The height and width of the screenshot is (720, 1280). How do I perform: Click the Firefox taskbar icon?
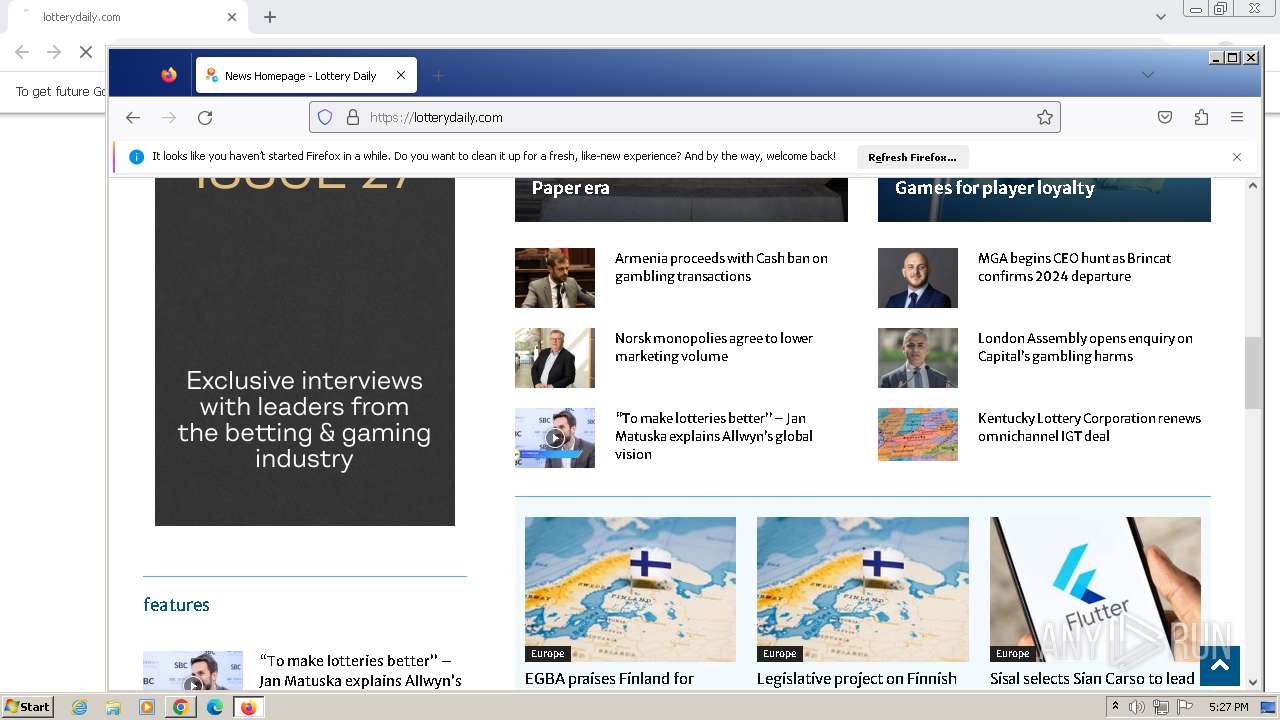point(248,707)
